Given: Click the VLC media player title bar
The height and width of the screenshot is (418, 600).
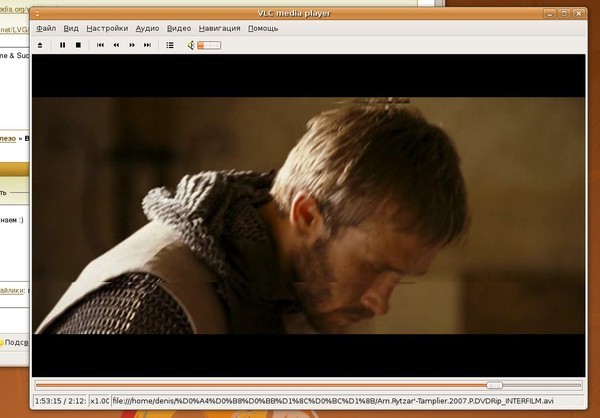Looking at the screenshot, I should (294, 13).
